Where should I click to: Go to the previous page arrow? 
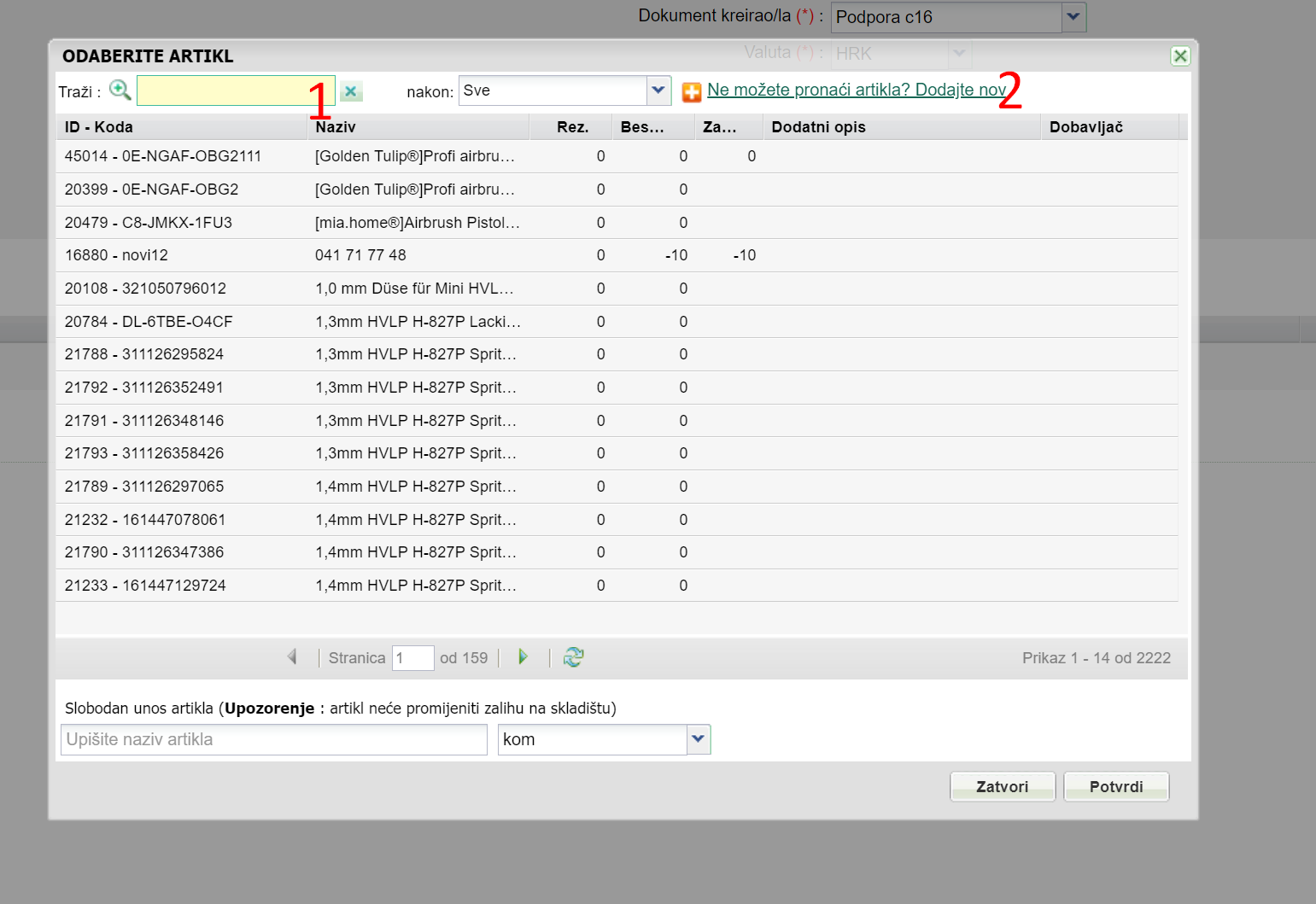(x=292, y=657)
